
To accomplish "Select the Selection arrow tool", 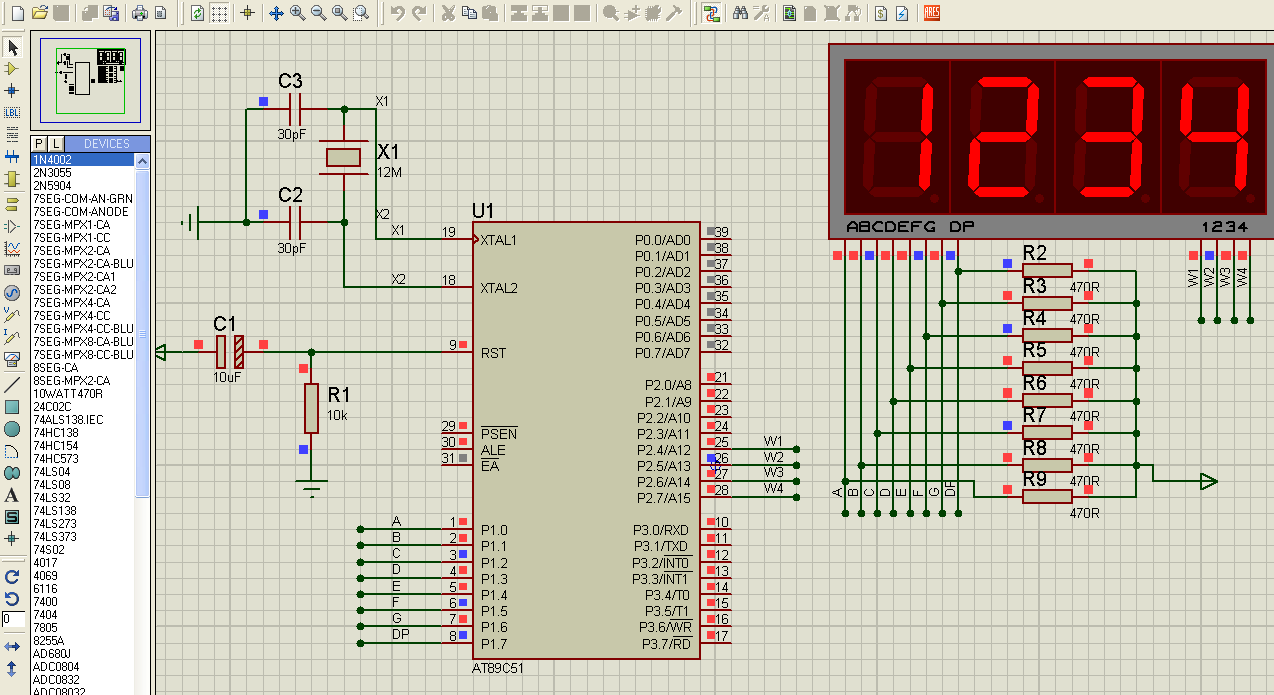I will [x=12, y=48].
